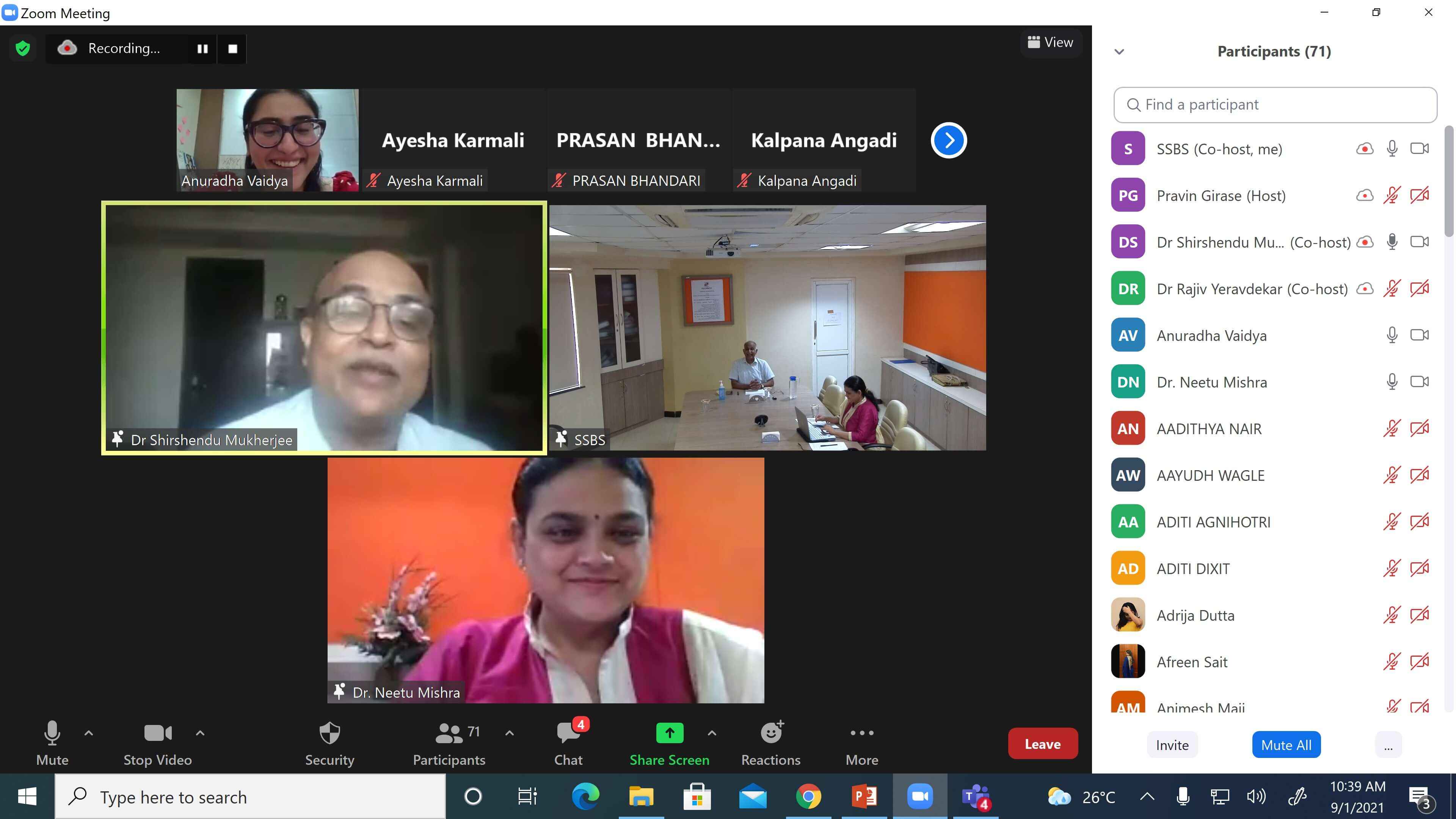
Task: Click the Mute All button
Action: (1286, 745)
